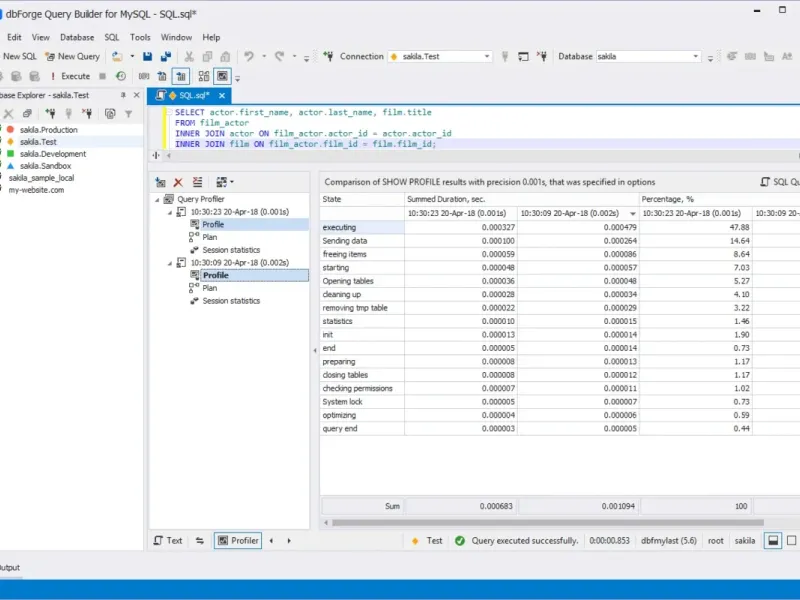Click the New SQL toolbar button
This screenshot has width=800, height=600.
[19, 56]
